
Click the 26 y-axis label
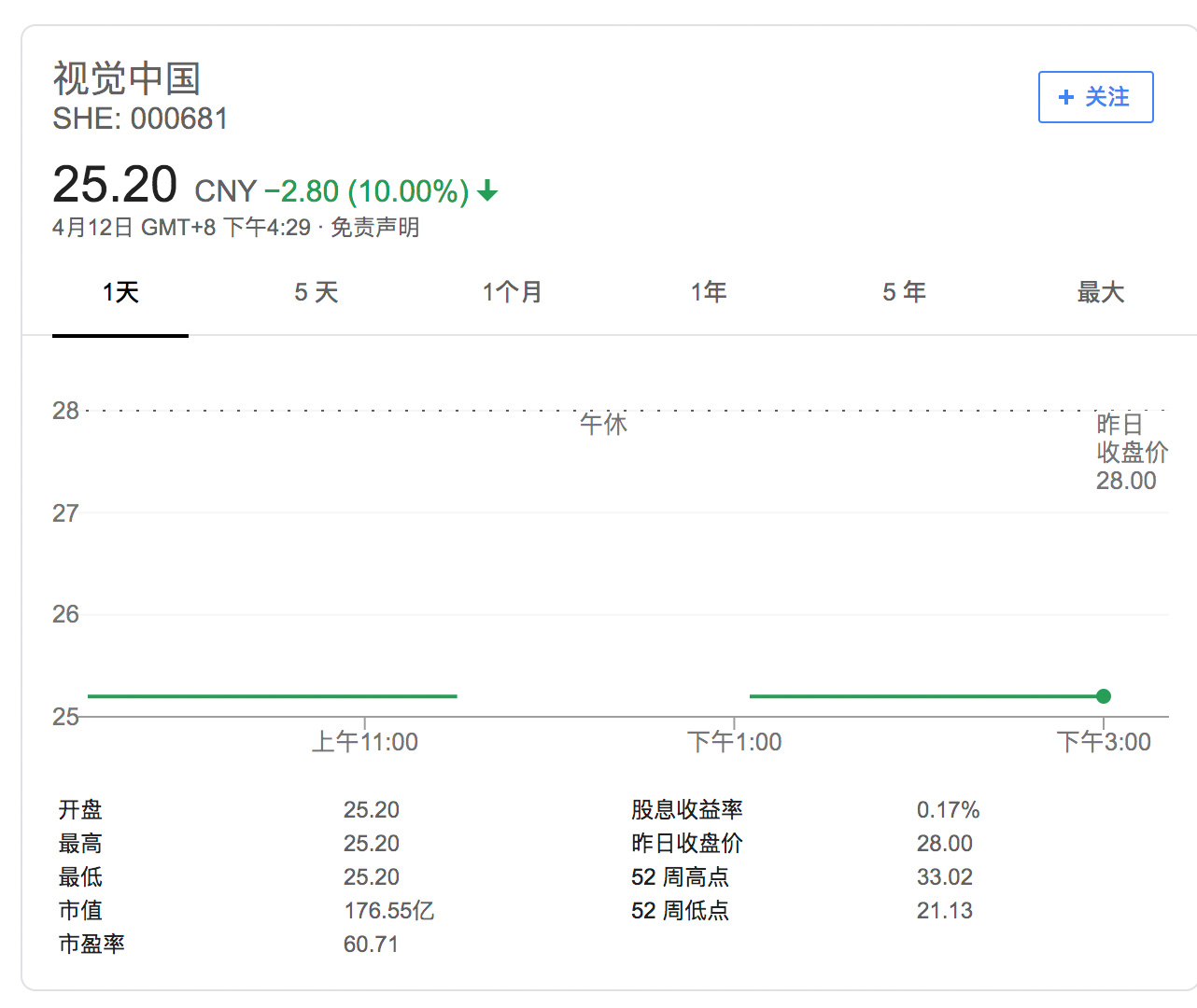coord(65,614)
